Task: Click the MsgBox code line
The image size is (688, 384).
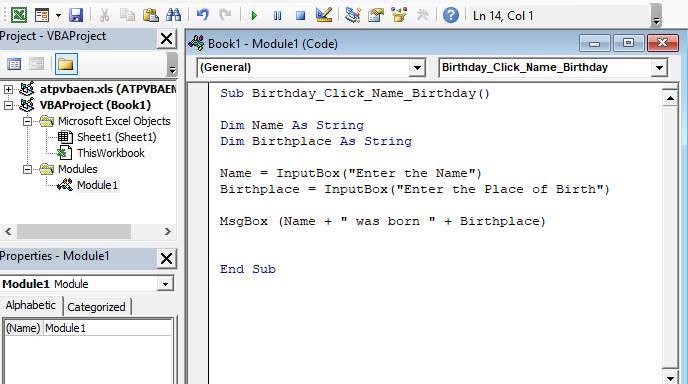Action: 383,221
